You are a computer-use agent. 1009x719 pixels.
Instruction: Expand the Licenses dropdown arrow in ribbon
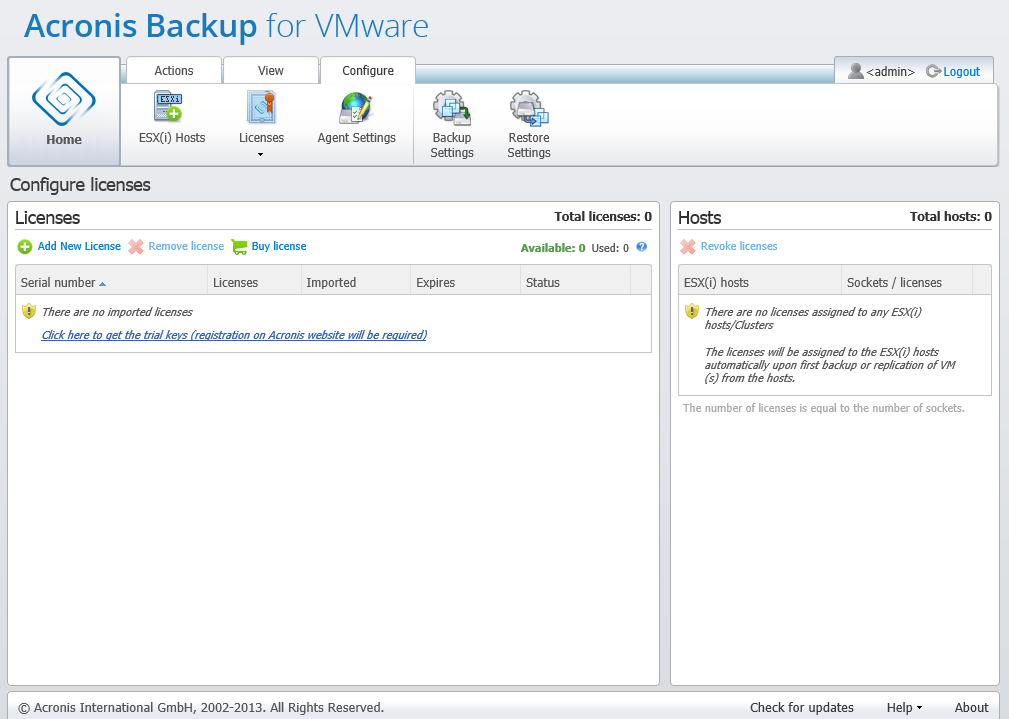261,154
